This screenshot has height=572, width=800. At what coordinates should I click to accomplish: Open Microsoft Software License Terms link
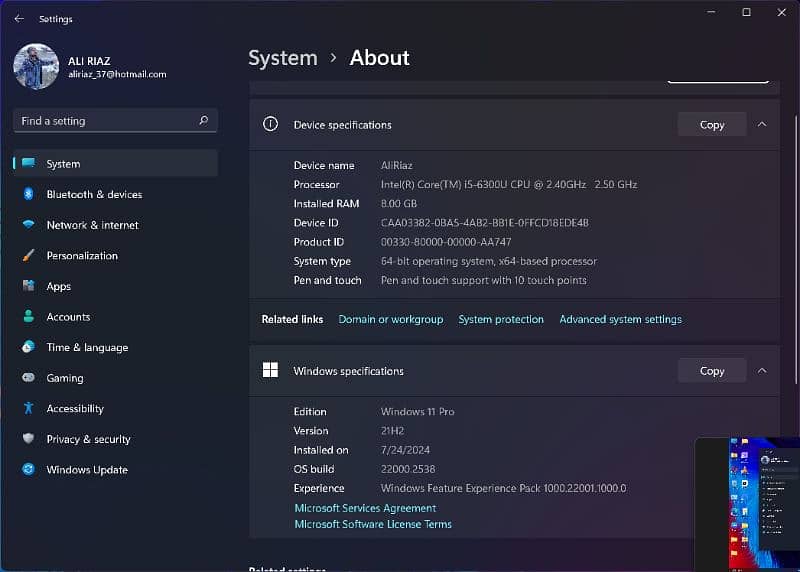click(x=373, y=524)
